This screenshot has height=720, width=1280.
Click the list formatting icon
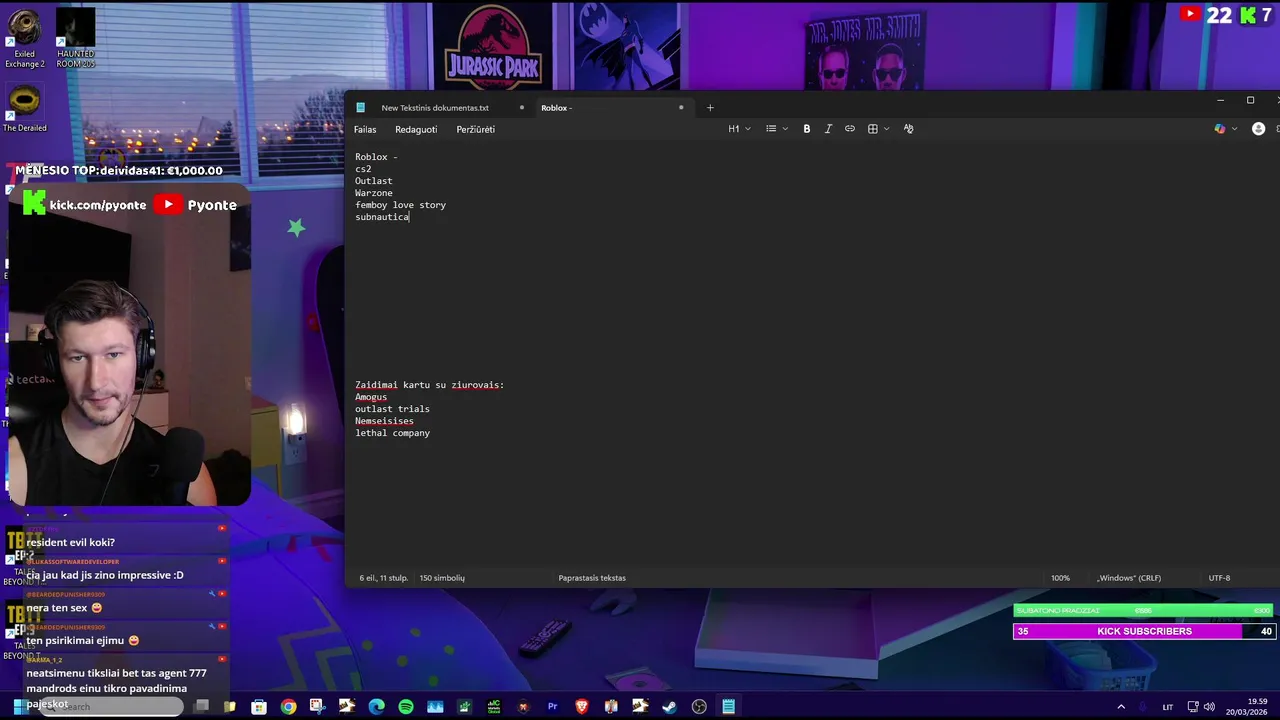click(x=771, y=129)
